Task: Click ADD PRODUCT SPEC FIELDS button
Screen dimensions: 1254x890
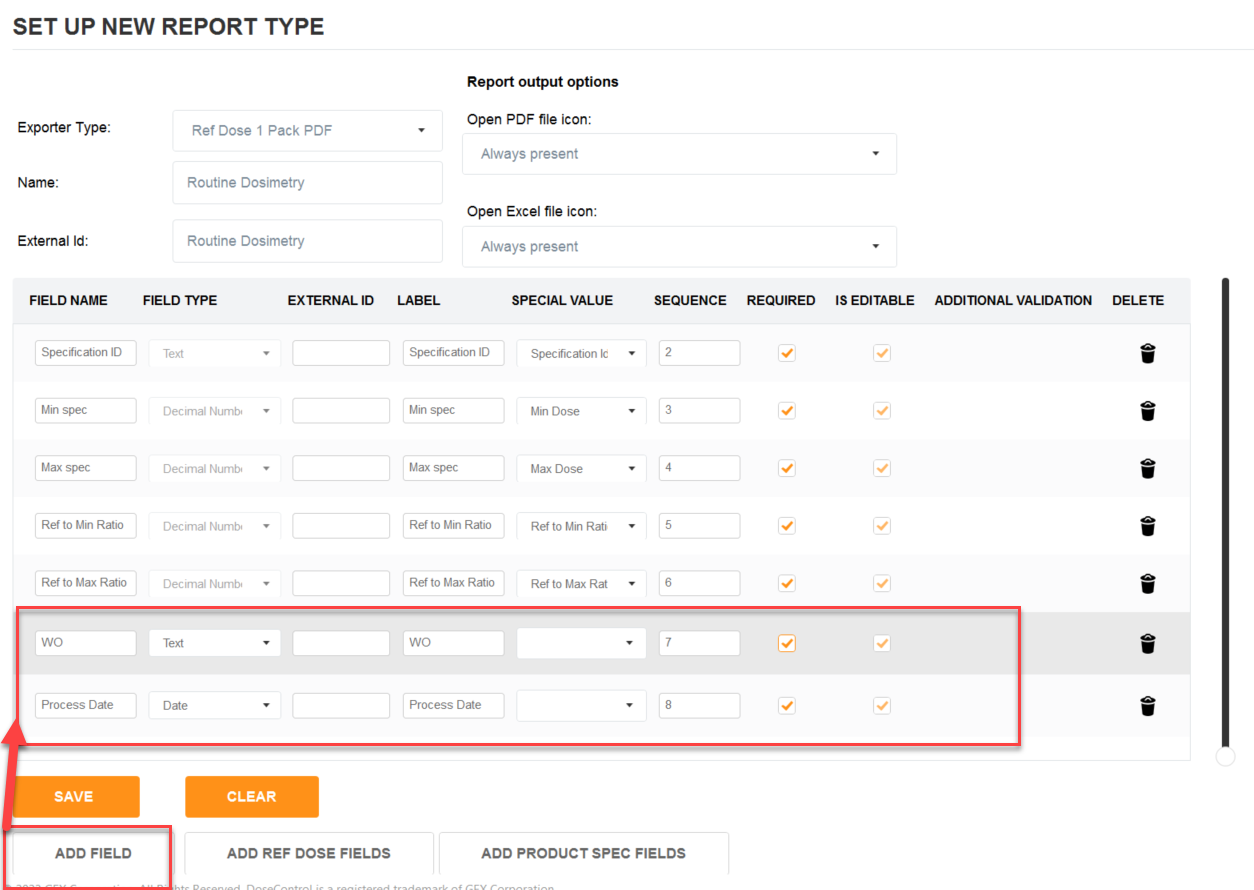Action: [584, 853]
